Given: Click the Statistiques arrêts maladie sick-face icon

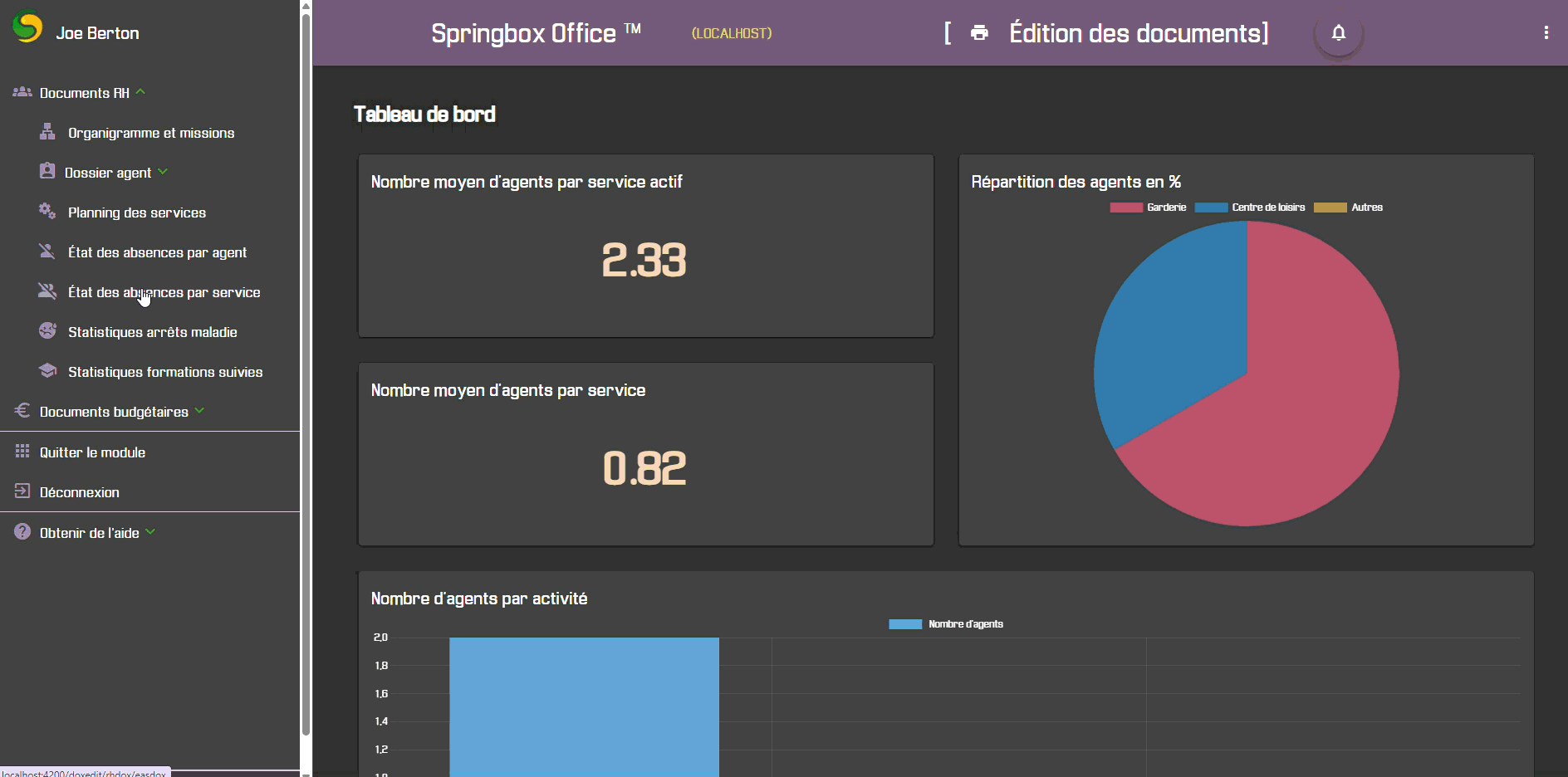Looking at the screenshot, I should coord(47,330).
